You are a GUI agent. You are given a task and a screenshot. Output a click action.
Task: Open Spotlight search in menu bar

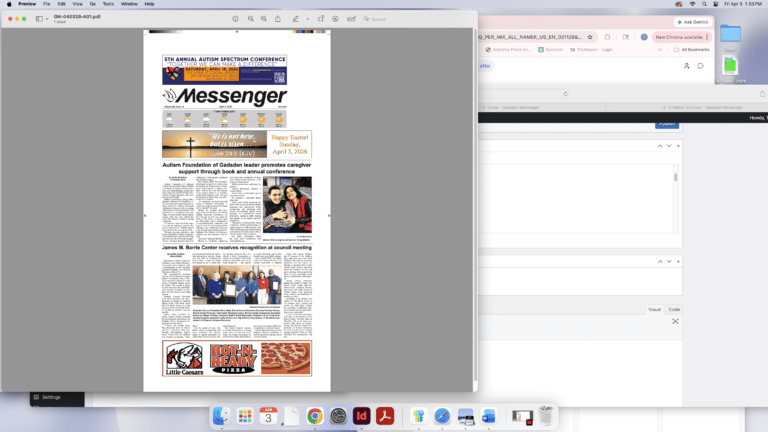[704, 4]
